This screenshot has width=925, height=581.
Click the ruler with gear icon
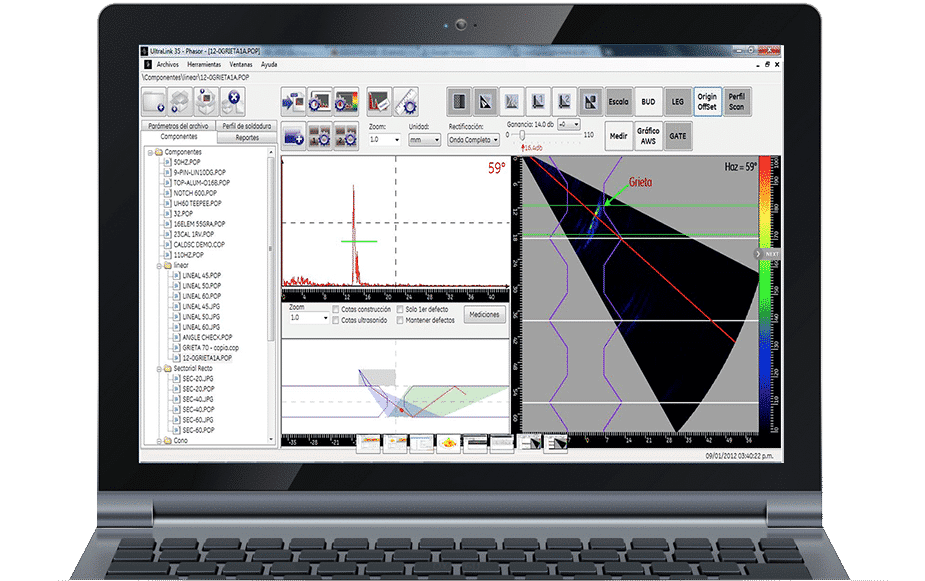405,101
